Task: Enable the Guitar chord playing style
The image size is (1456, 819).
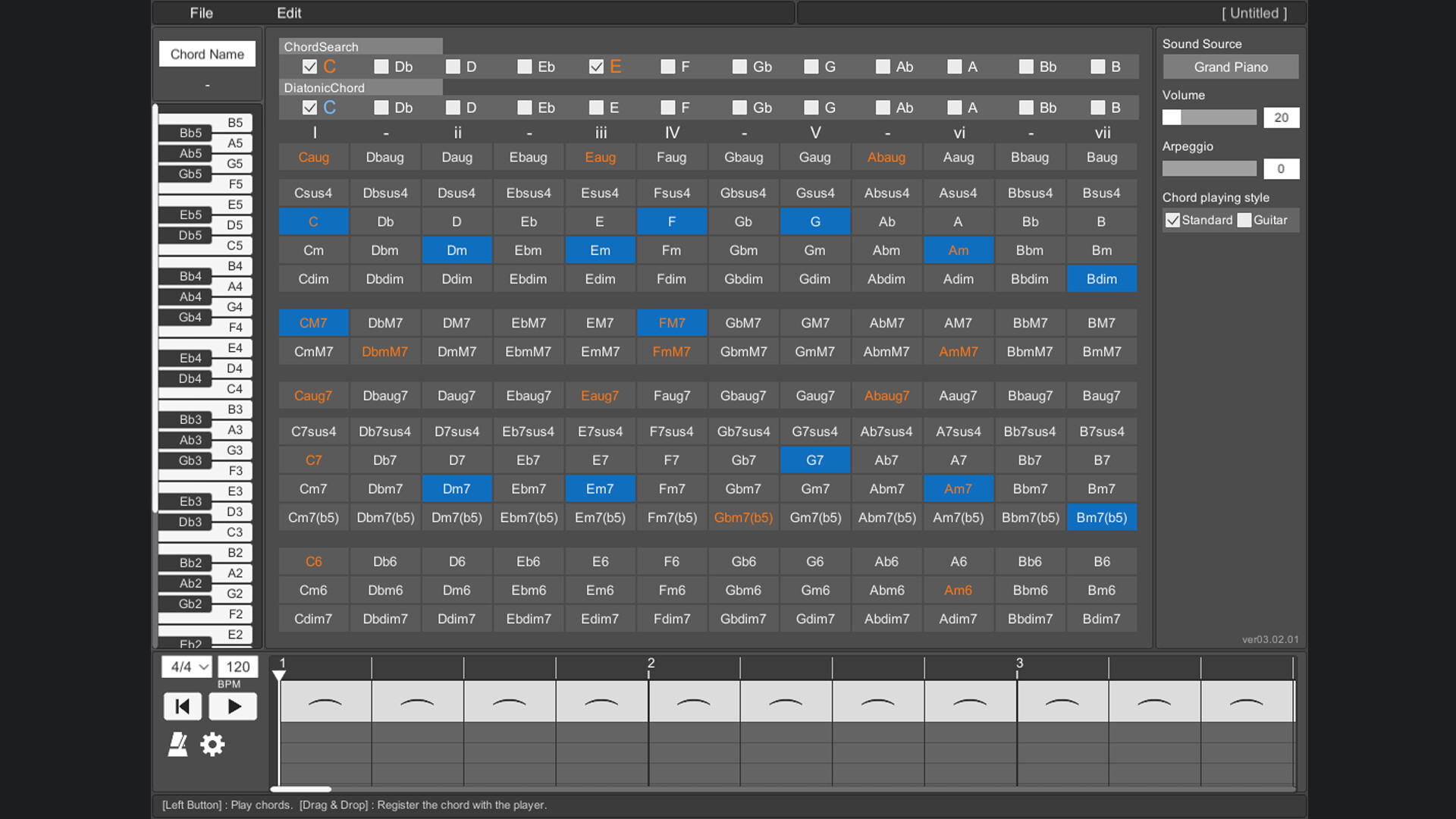Action: [1244, 220]
